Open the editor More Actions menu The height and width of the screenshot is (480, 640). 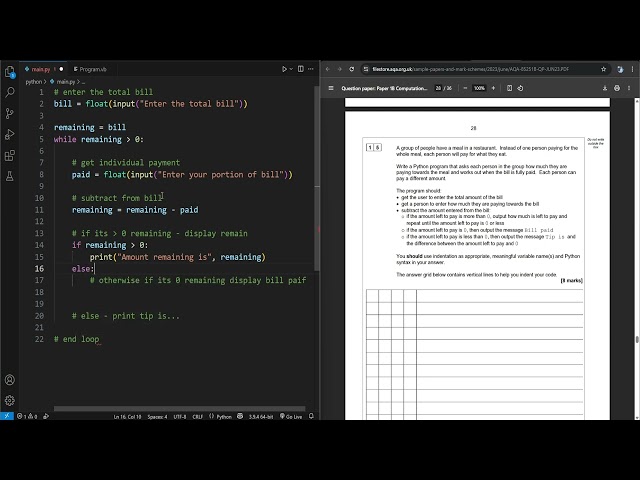(311, 69)
